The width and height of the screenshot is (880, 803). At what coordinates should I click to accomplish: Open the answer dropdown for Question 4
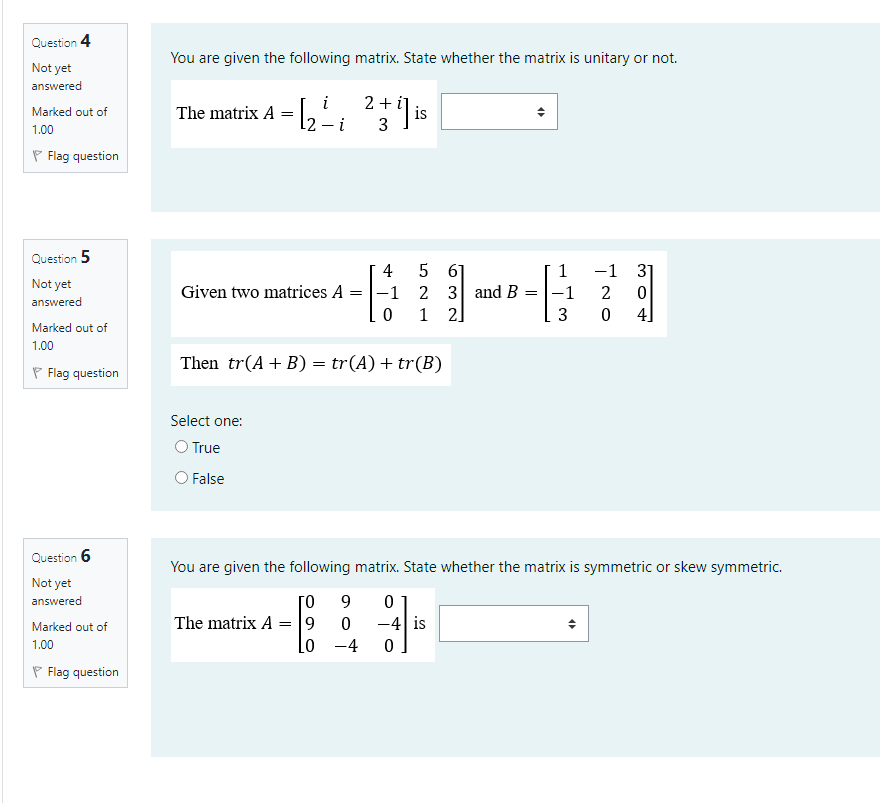click(x=499, y=112)
